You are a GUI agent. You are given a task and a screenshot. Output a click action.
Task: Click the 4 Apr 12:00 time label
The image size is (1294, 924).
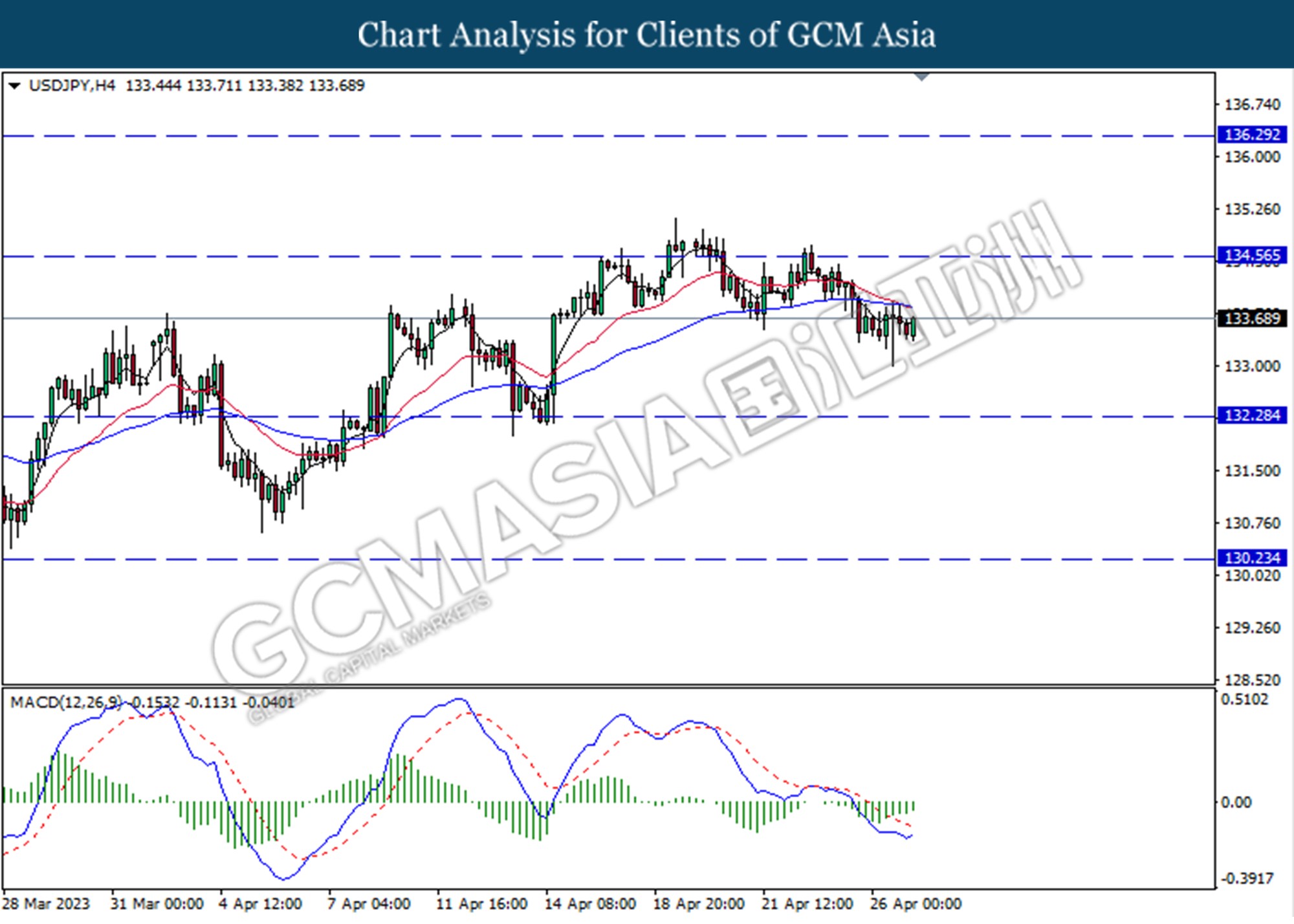(261, 903)
